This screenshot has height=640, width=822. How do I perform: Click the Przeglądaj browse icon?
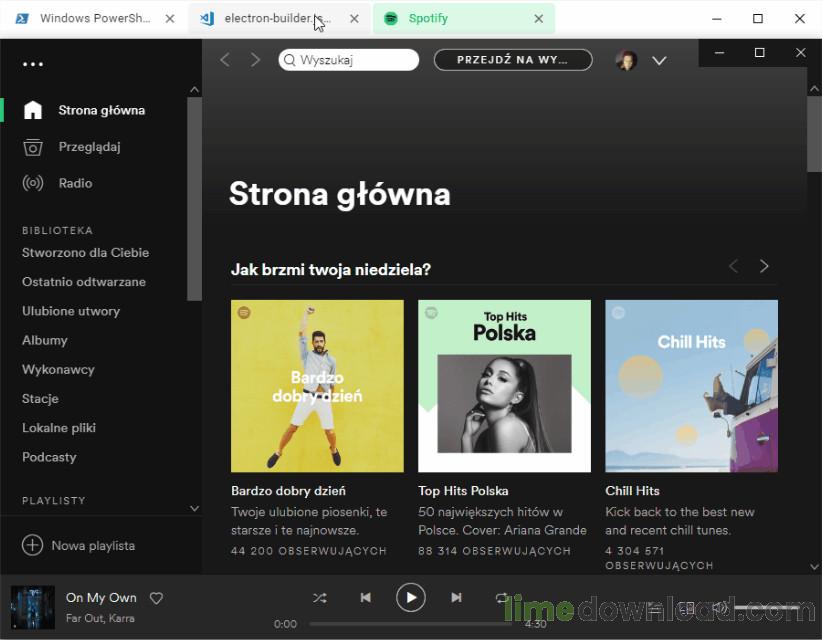(x=33, y=147)
